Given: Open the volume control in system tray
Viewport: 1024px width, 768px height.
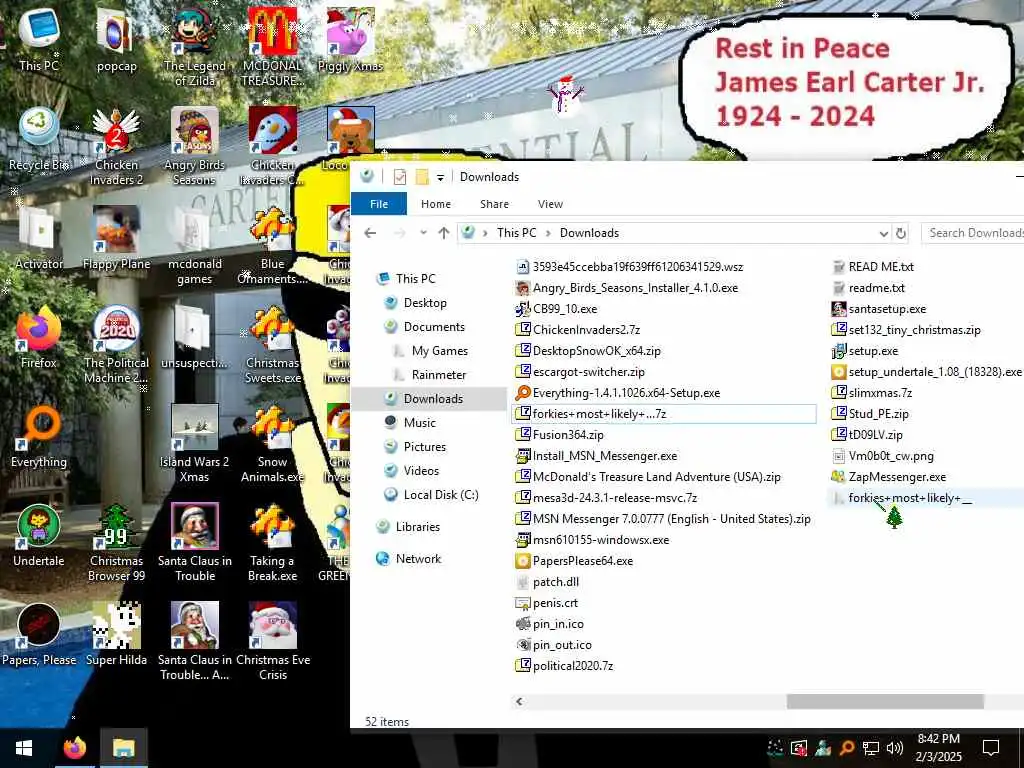Looking at the screenshot, I should coord(895,748).
